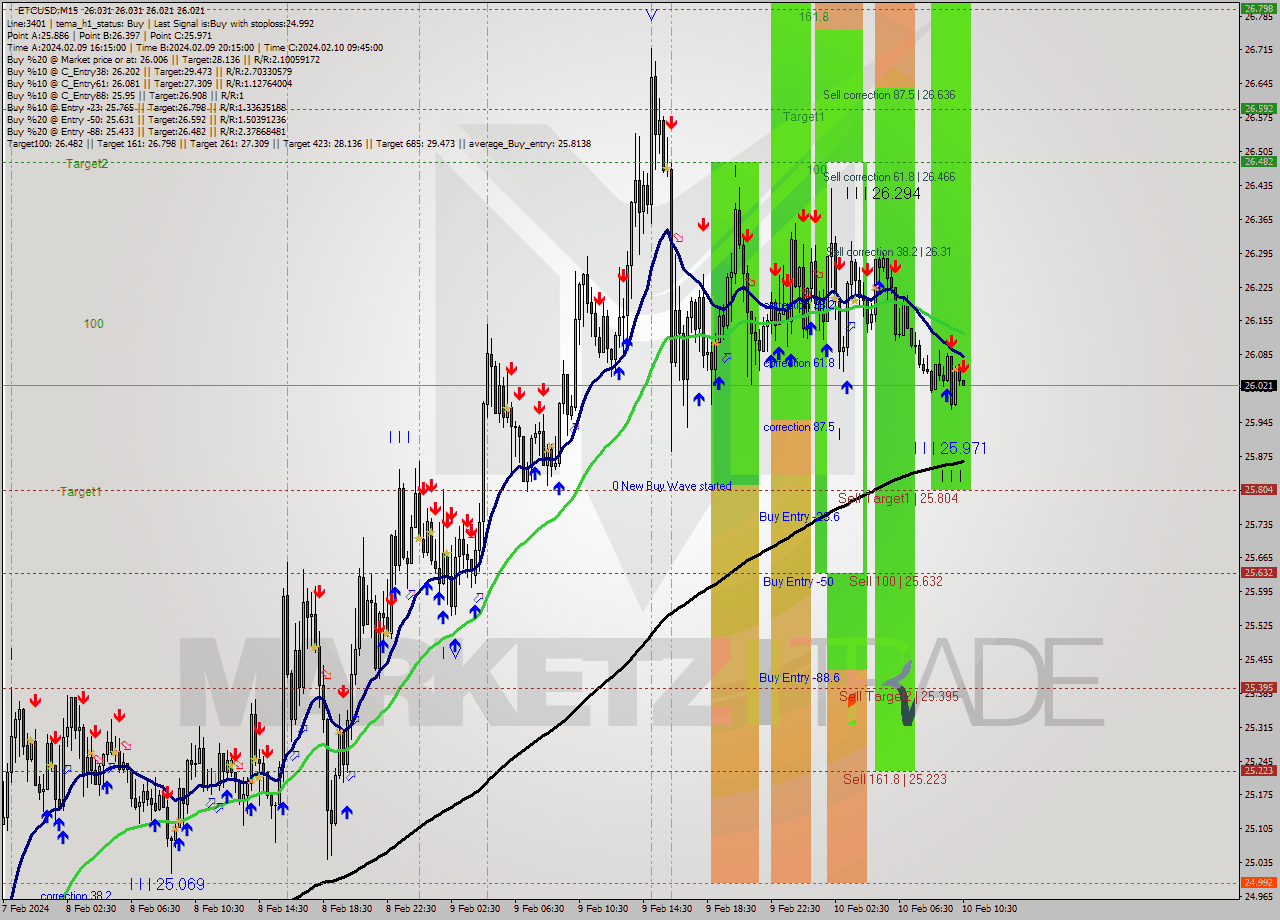This screenshot has height=920, width=1280.
Task: Click the green 'Target2' label at left
Action: [87, 164]
